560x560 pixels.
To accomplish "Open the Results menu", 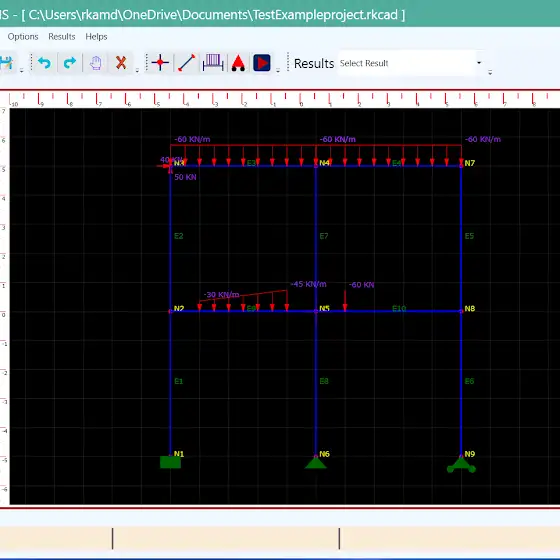I will point(62,36).
